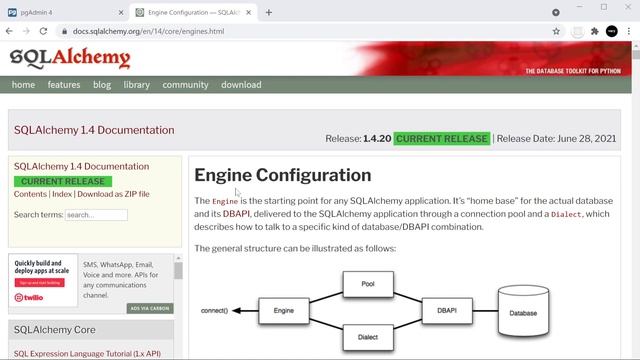Close the pgAdmin 4 tab

tap(121, 13)
